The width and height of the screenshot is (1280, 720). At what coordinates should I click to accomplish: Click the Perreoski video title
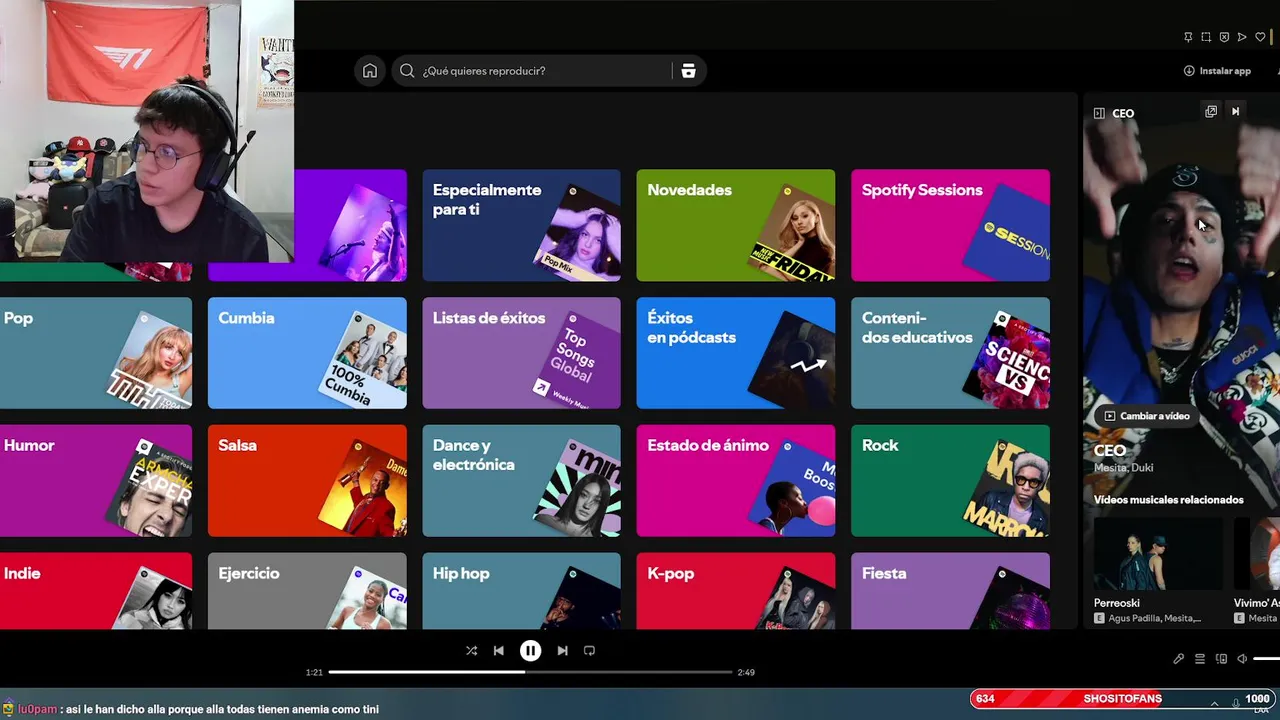[1116, 603]
